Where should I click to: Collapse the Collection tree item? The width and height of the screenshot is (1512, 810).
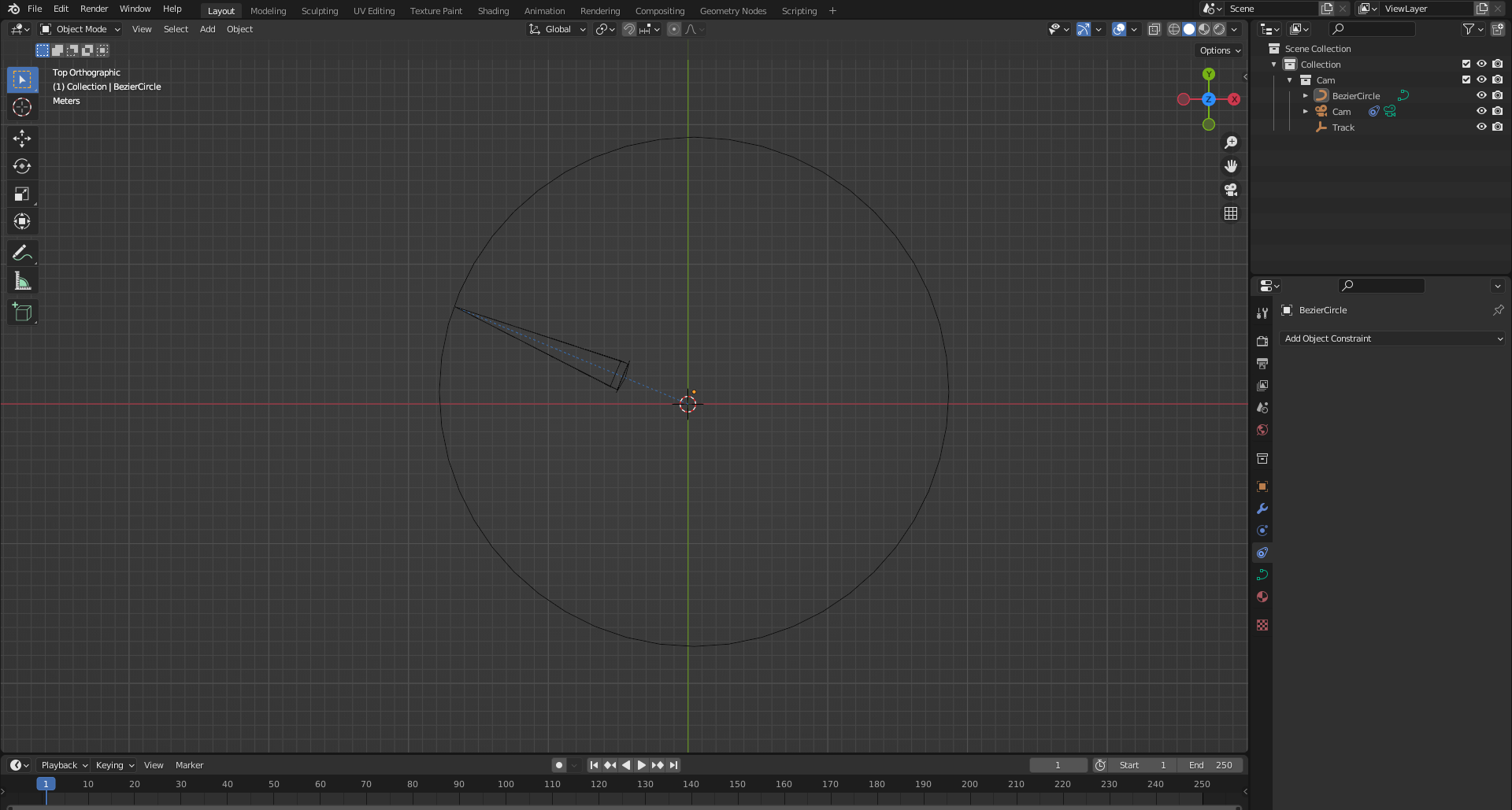point(1273,64)
